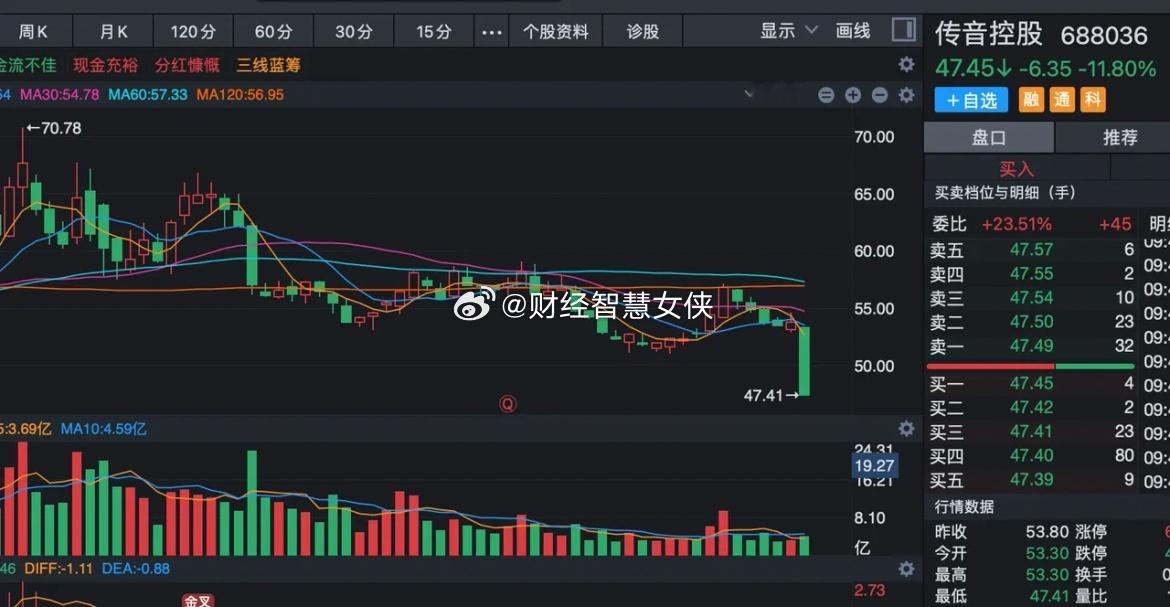Select 卖五 ask price 47.57
The height and width of the screenshot is (607, 1170).
click(1031, 249)
